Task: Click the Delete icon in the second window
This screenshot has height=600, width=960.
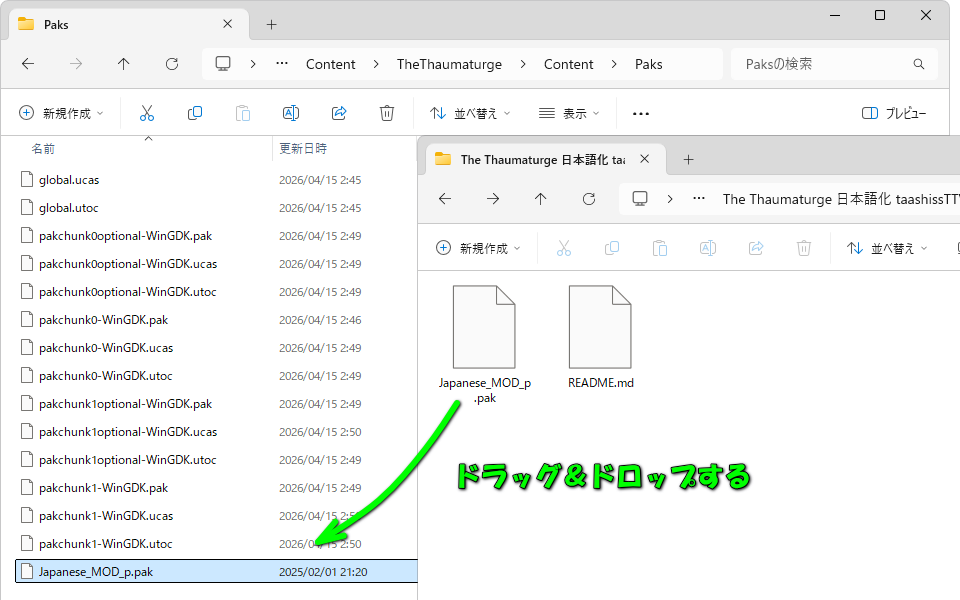Action: click(x=803, y=247)
